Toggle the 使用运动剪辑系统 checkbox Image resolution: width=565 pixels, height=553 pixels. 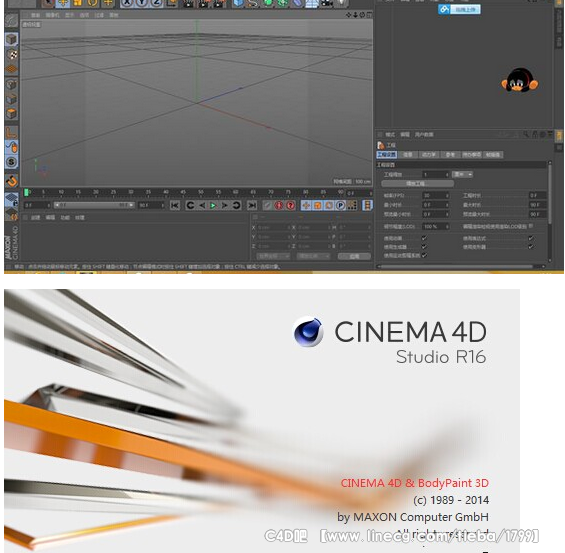tap(424, 255)
